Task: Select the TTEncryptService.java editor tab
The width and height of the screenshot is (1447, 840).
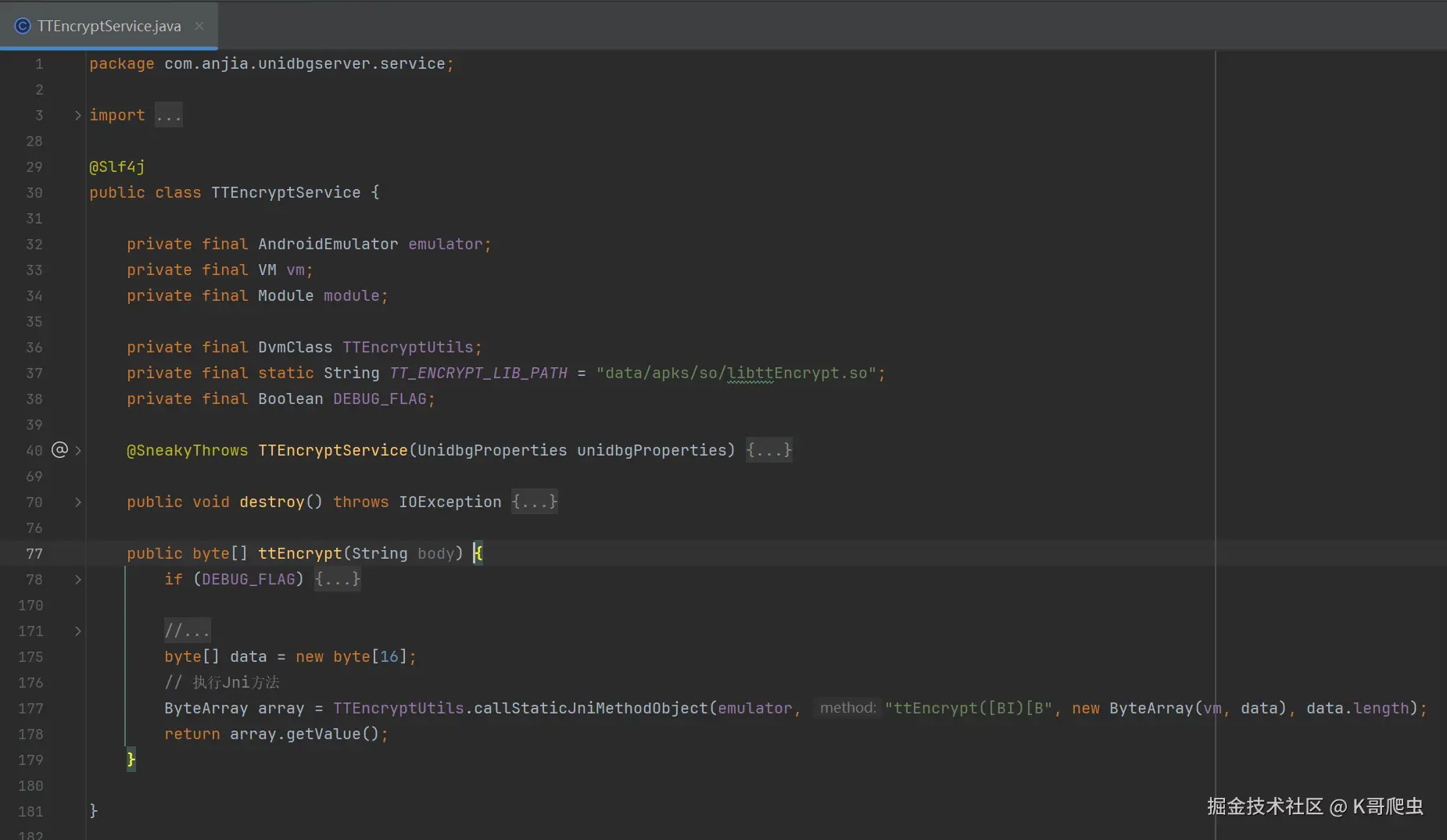Action: pos(109,26)
